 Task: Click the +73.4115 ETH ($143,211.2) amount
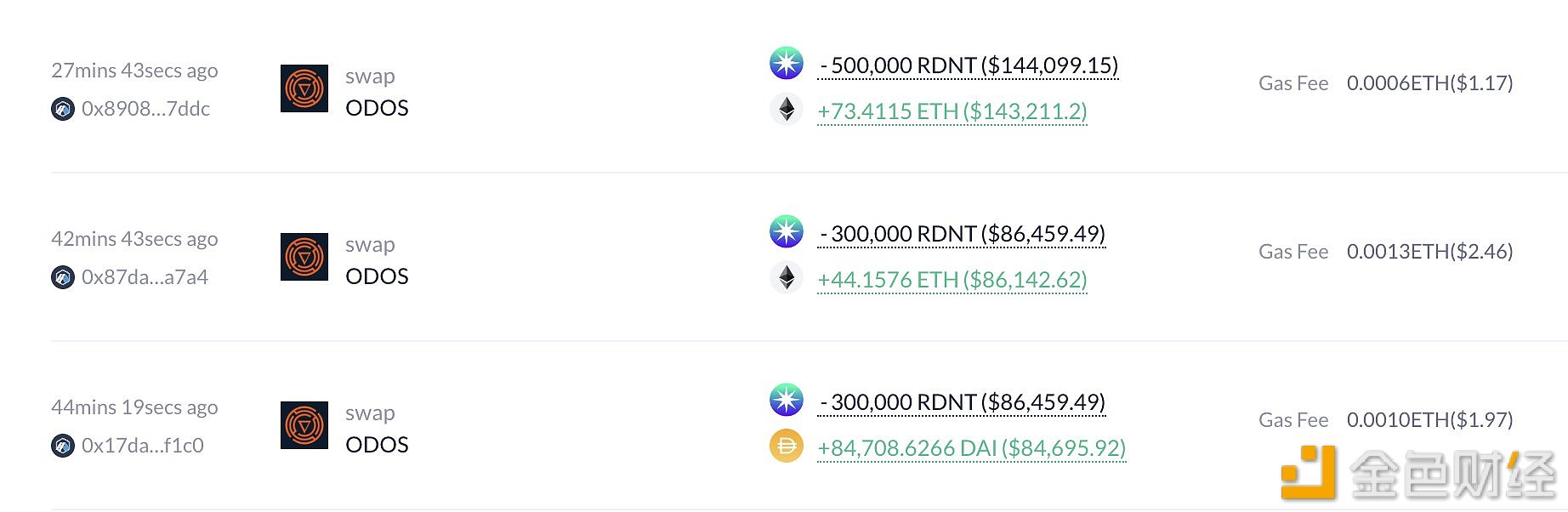(952, 111)
